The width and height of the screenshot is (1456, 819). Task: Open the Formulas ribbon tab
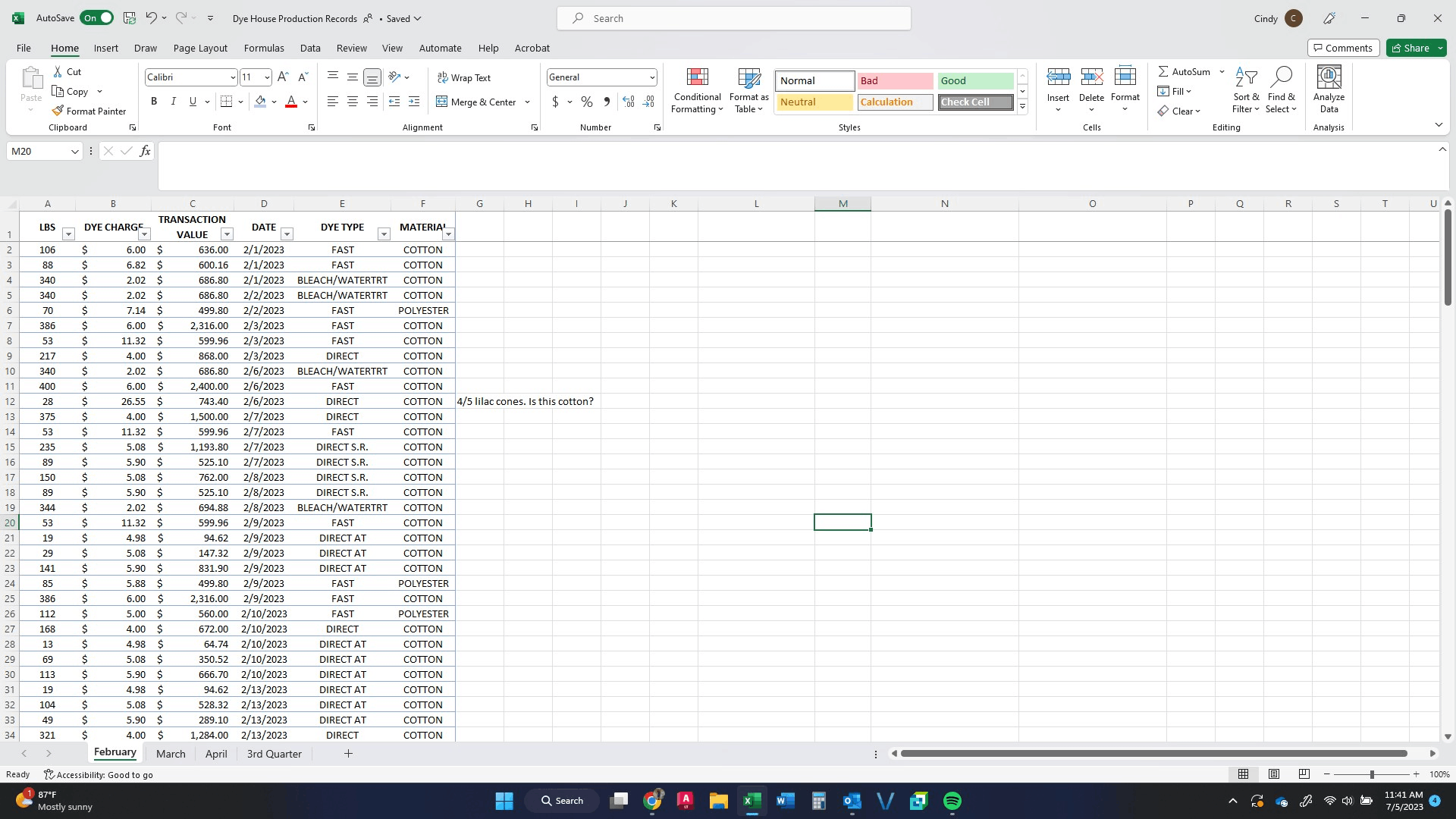pos(264,48)
